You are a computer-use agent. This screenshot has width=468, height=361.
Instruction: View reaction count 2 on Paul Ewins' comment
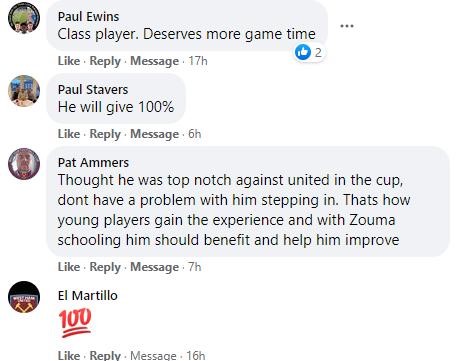click(318, 52)
